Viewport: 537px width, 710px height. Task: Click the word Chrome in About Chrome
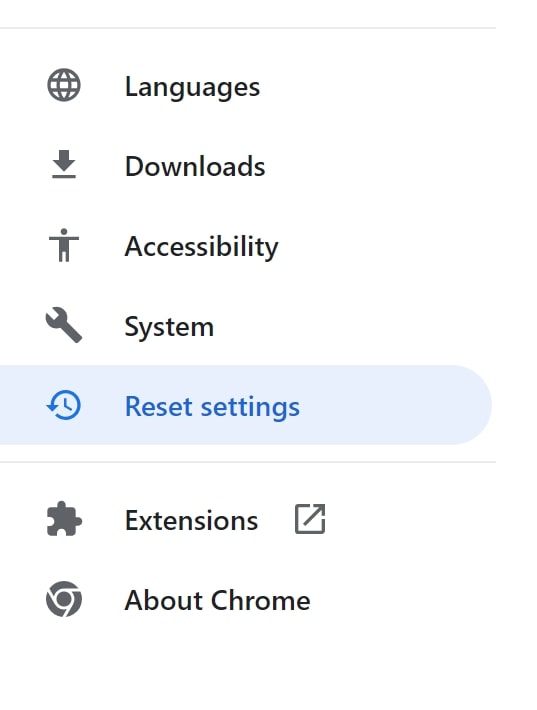(261, 600)
